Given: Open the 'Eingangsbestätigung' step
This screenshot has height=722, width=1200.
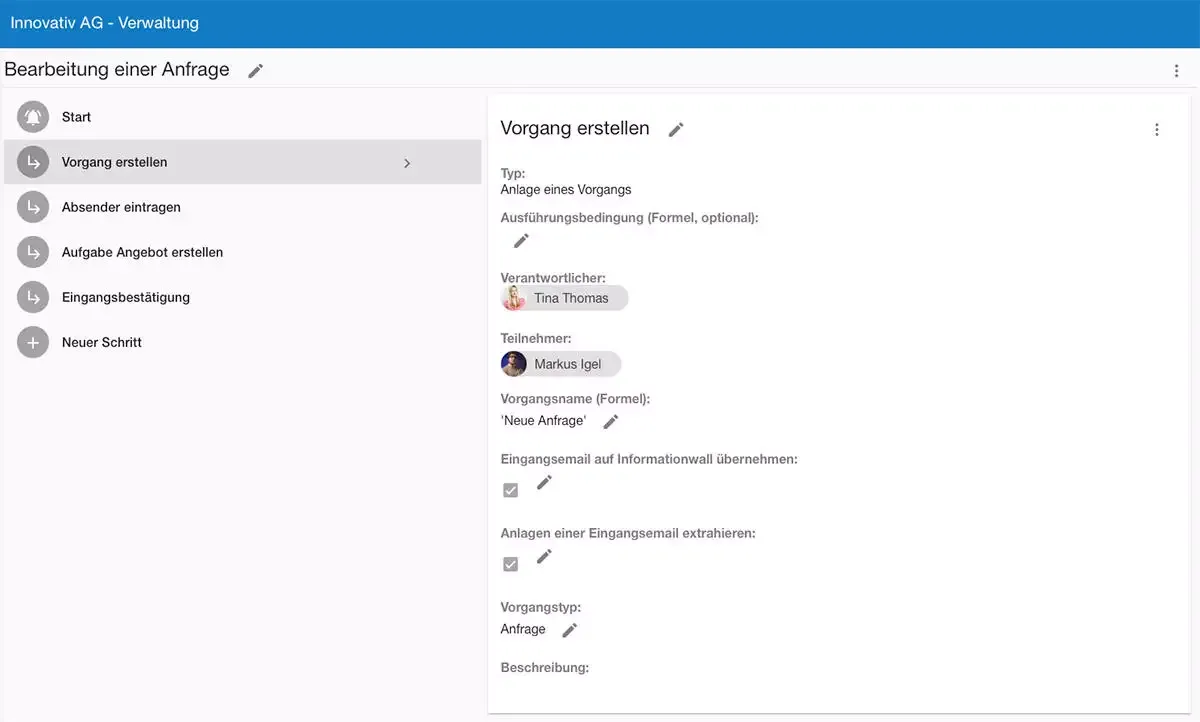Looking at the screenshot, I should tap(126, 297).
